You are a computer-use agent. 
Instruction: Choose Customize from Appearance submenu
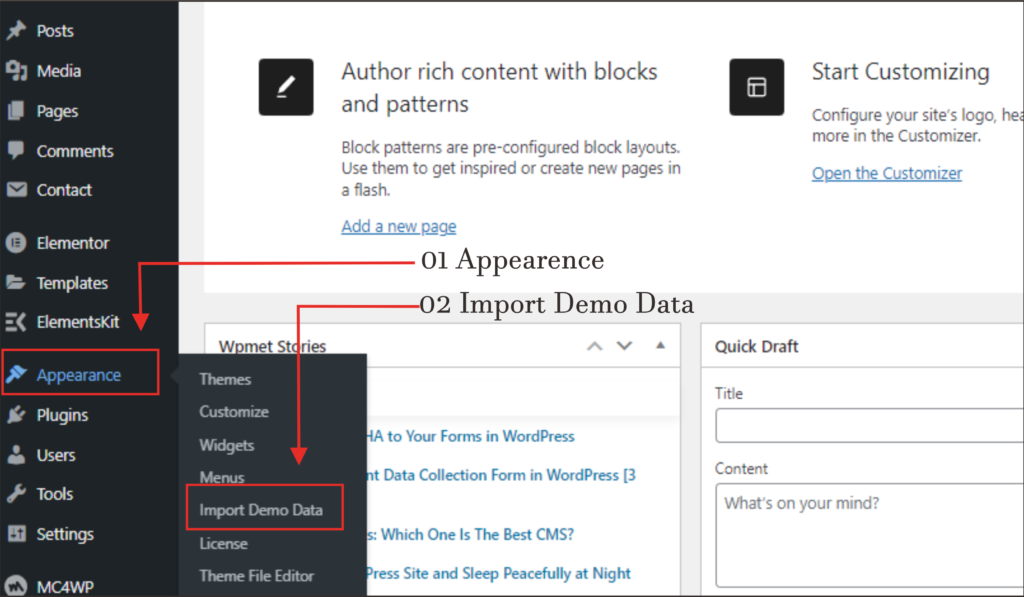[234, 411]
